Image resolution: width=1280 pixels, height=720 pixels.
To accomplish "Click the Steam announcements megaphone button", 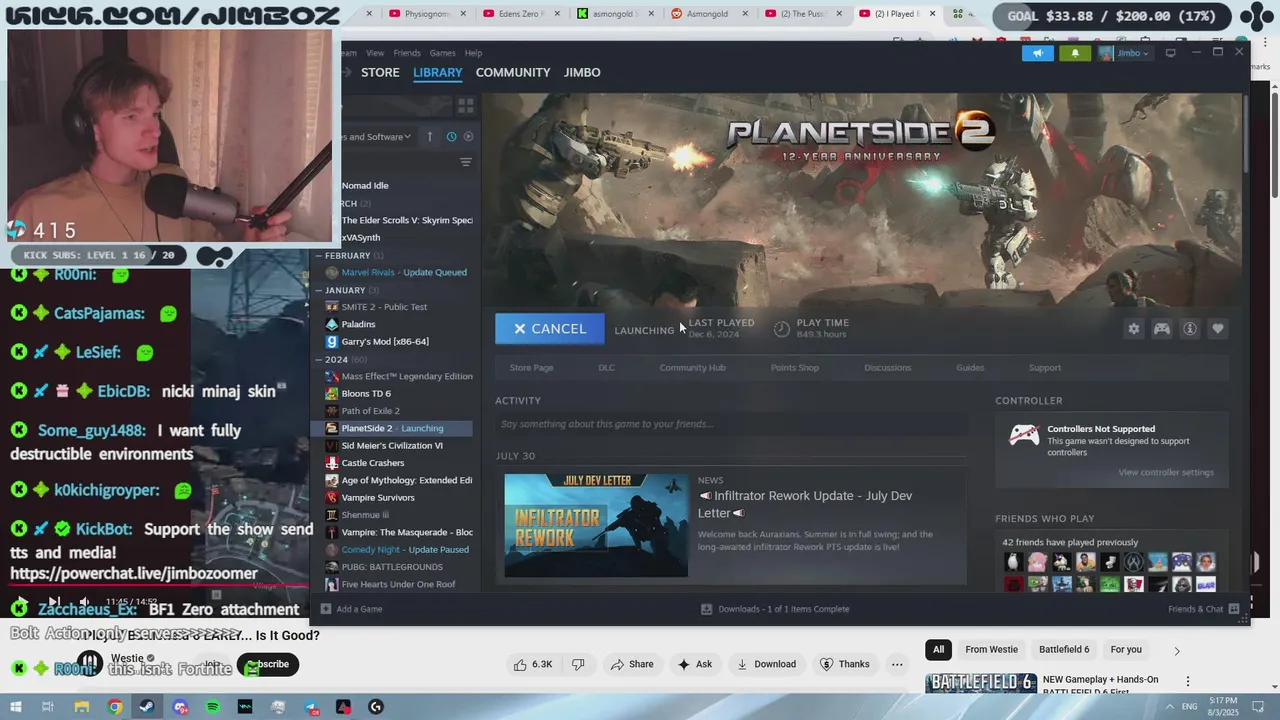I will [x=1038, y=53].
